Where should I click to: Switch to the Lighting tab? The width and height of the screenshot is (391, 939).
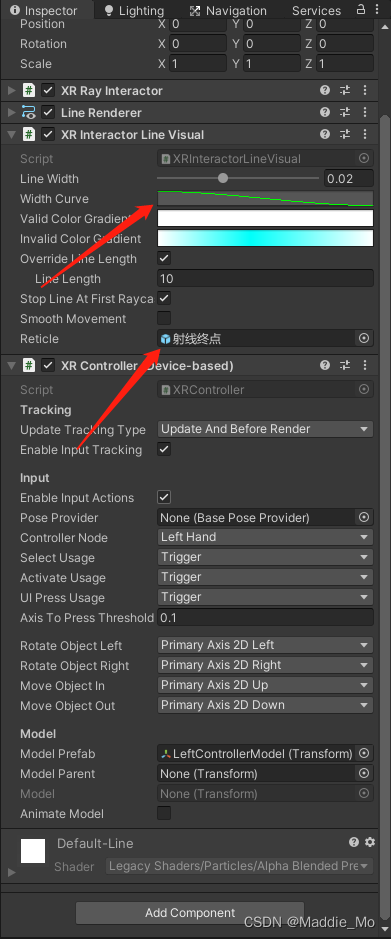tap(134, 11)
